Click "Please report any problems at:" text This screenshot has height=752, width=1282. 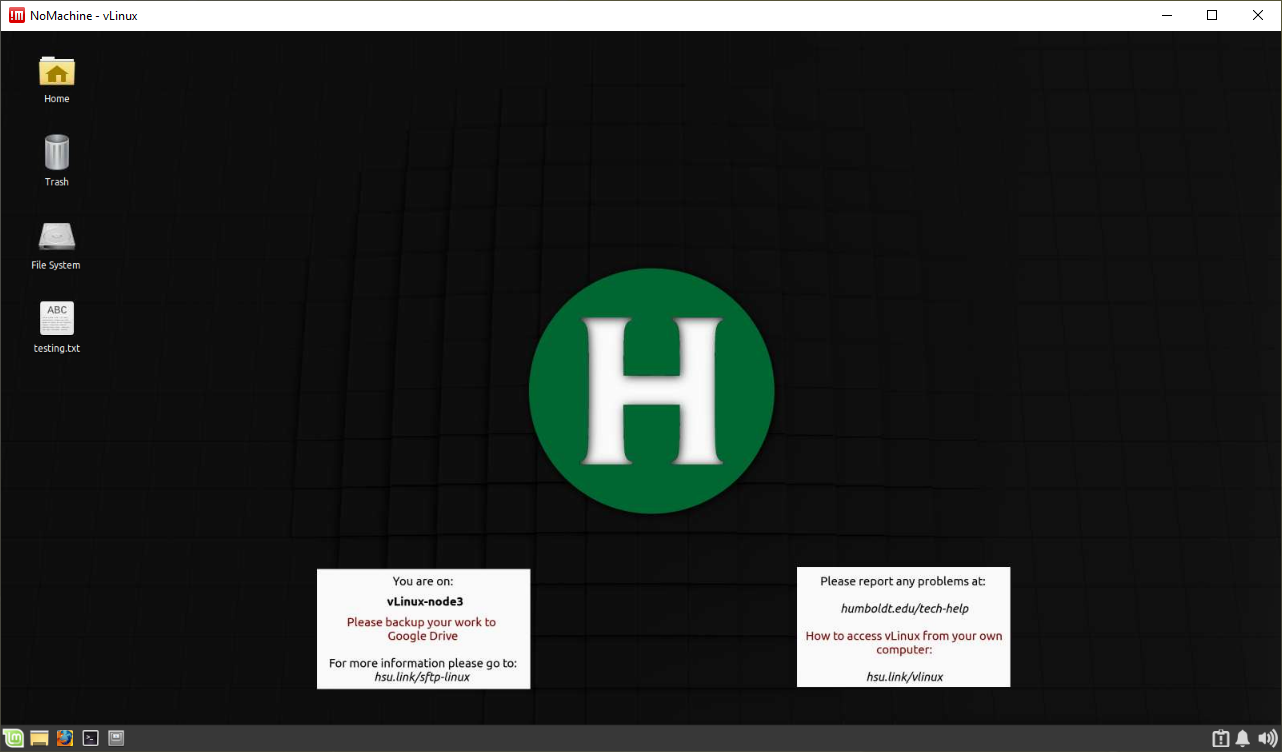(x=903, y=581)
